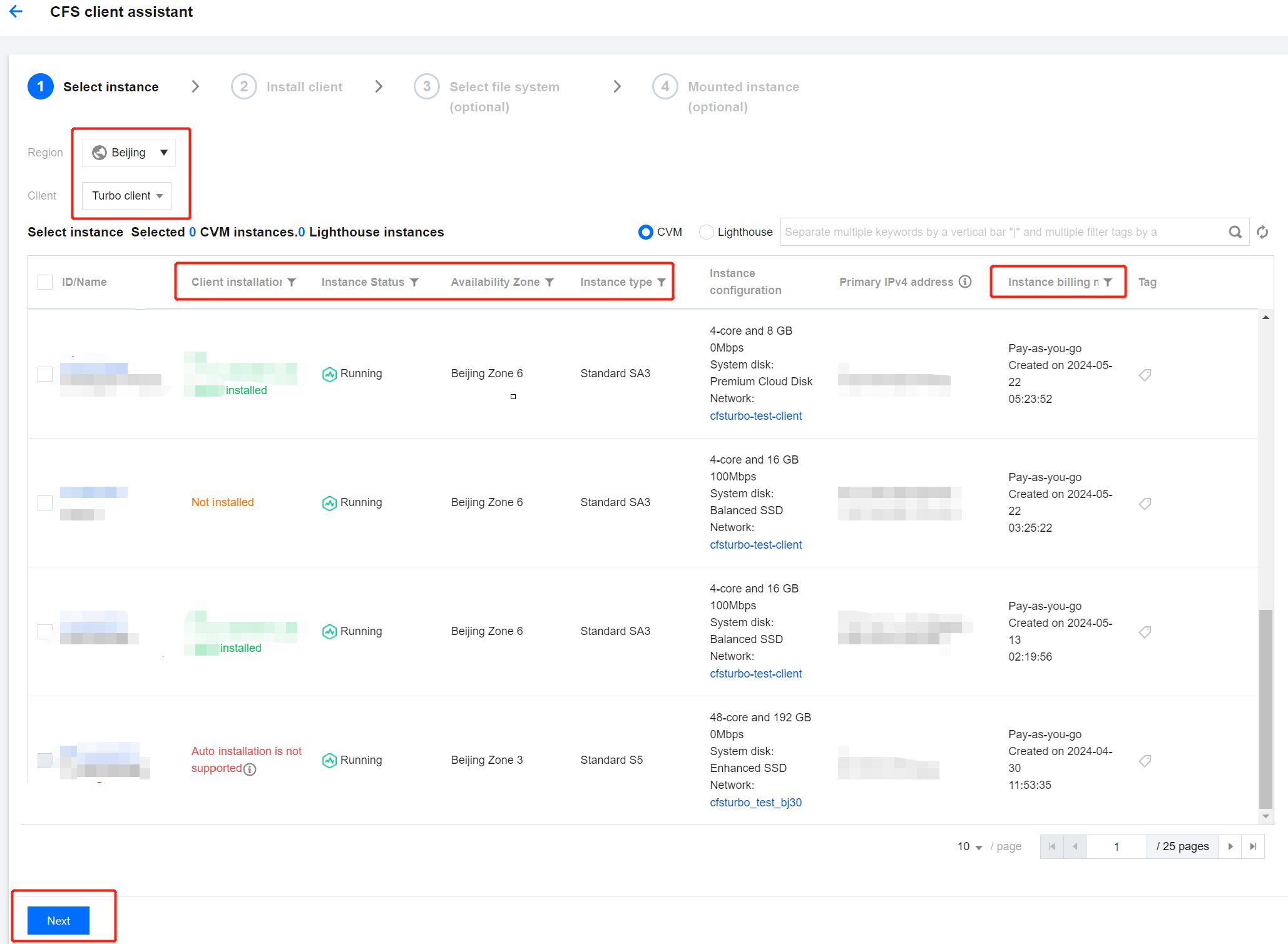Image resolution: width=1288 pixels, height=944 pixels.
Task: Toggle the select-all checkbox in header
Action: [x=45, y=282]
